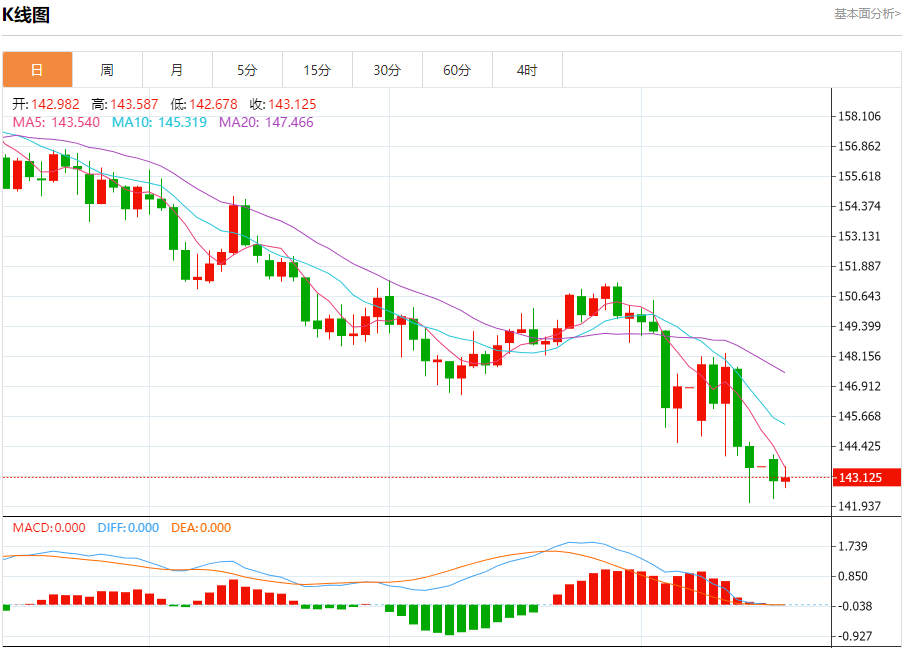Screen dimensions: 907x648
Task: Click the MA20: 147.466 label
Action: [266, 122]
